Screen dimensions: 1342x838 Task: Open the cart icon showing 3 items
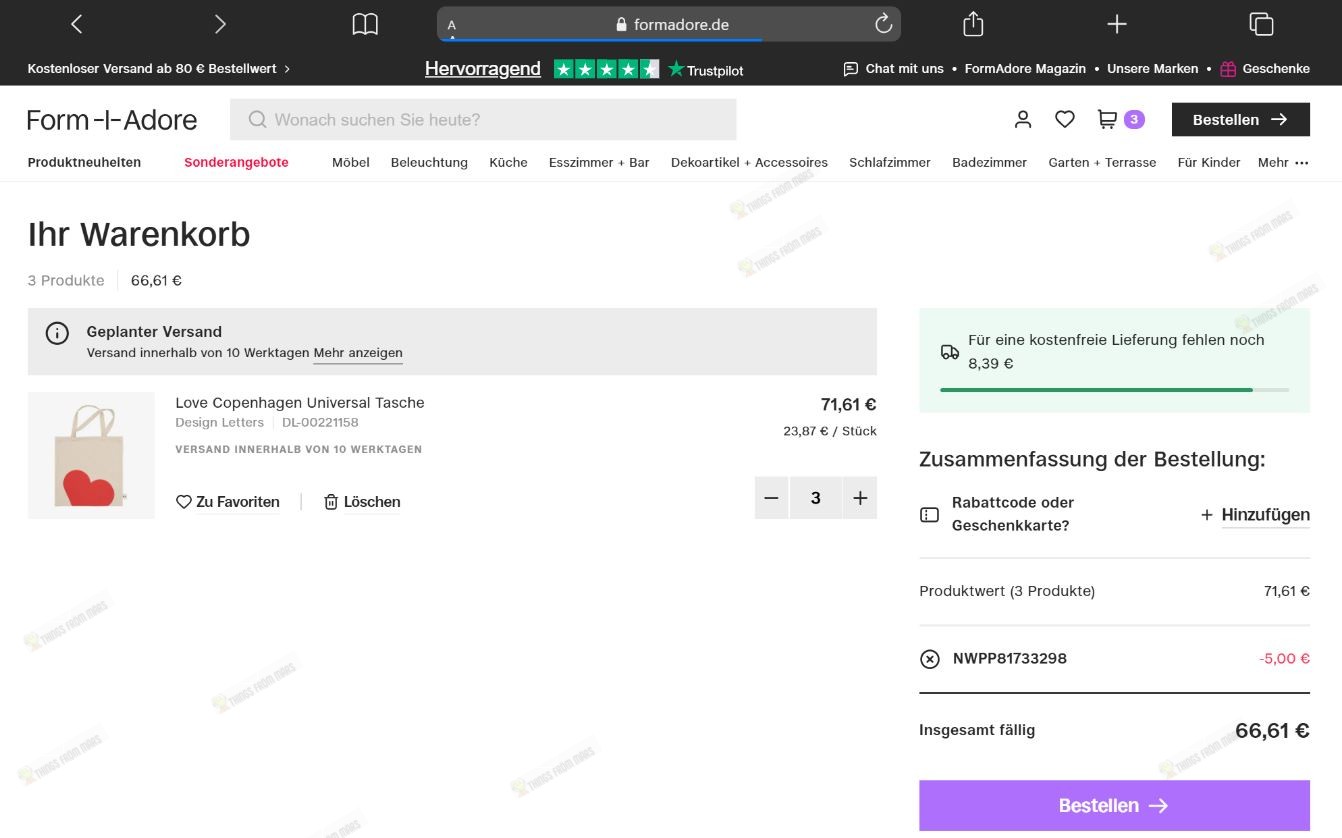[x=1120, y=120]
